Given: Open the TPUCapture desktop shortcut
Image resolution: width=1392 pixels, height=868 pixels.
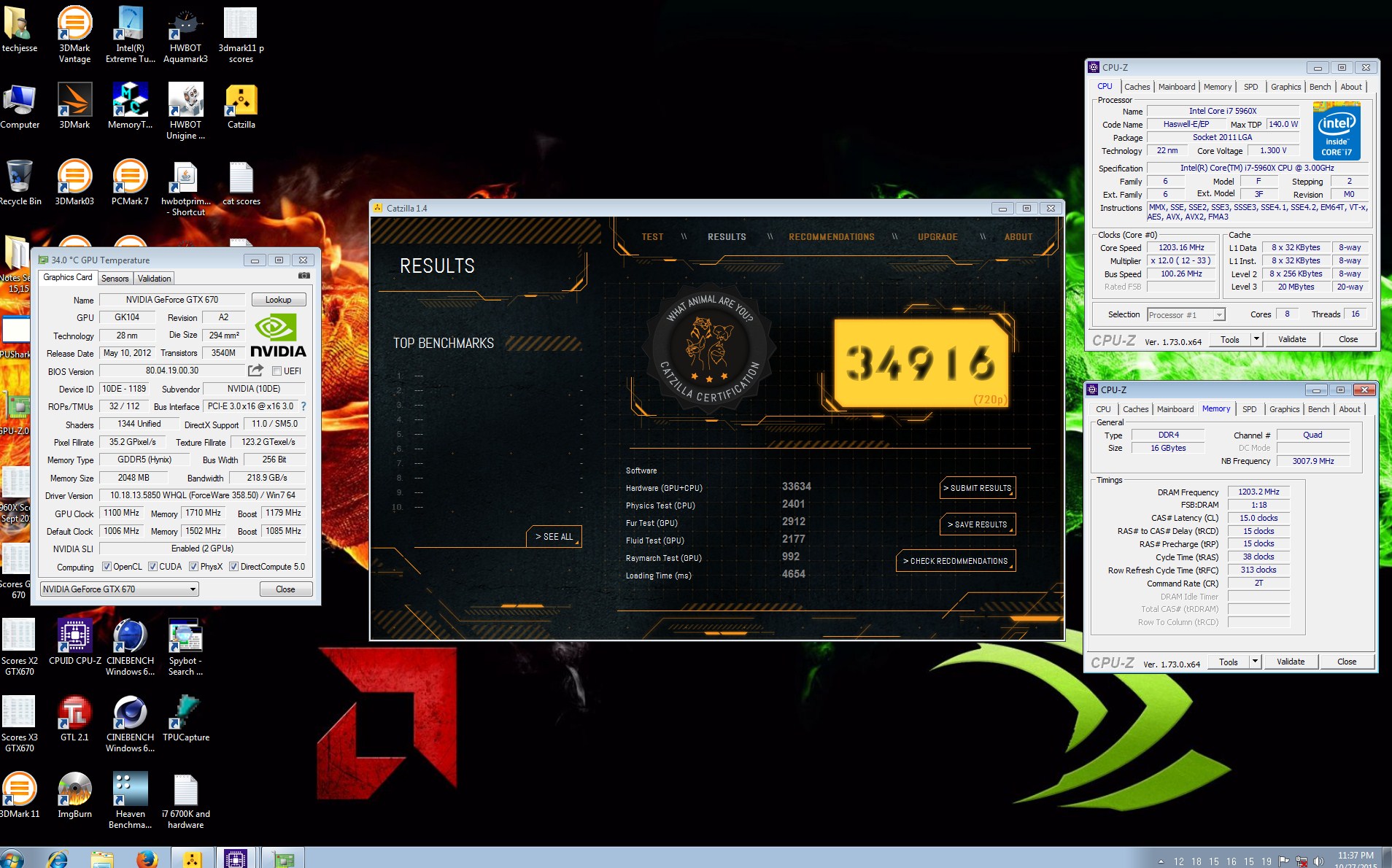Looking at the screenshot, I should click(185, 719).
